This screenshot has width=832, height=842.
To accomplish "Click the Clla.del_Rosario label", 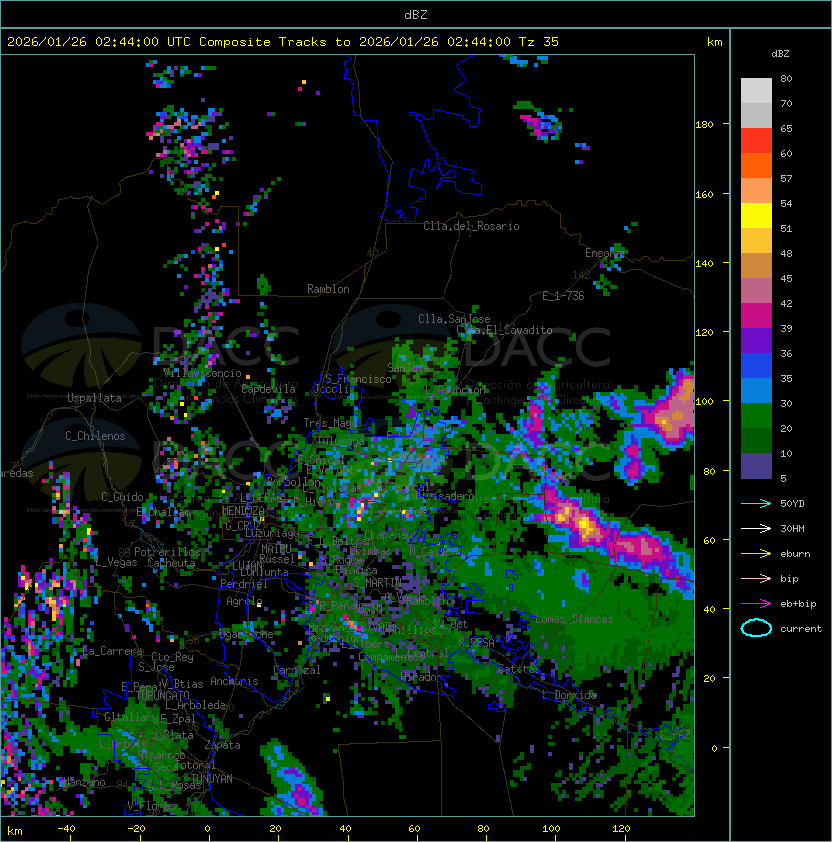I will coord(471,226).
